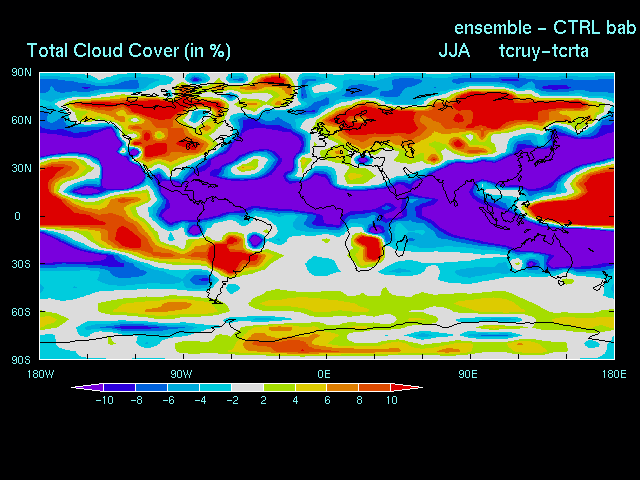This screenshot has width=640, height=480.
Task: Click the 90N latitude axis label
Action: [x=20, y=72]
